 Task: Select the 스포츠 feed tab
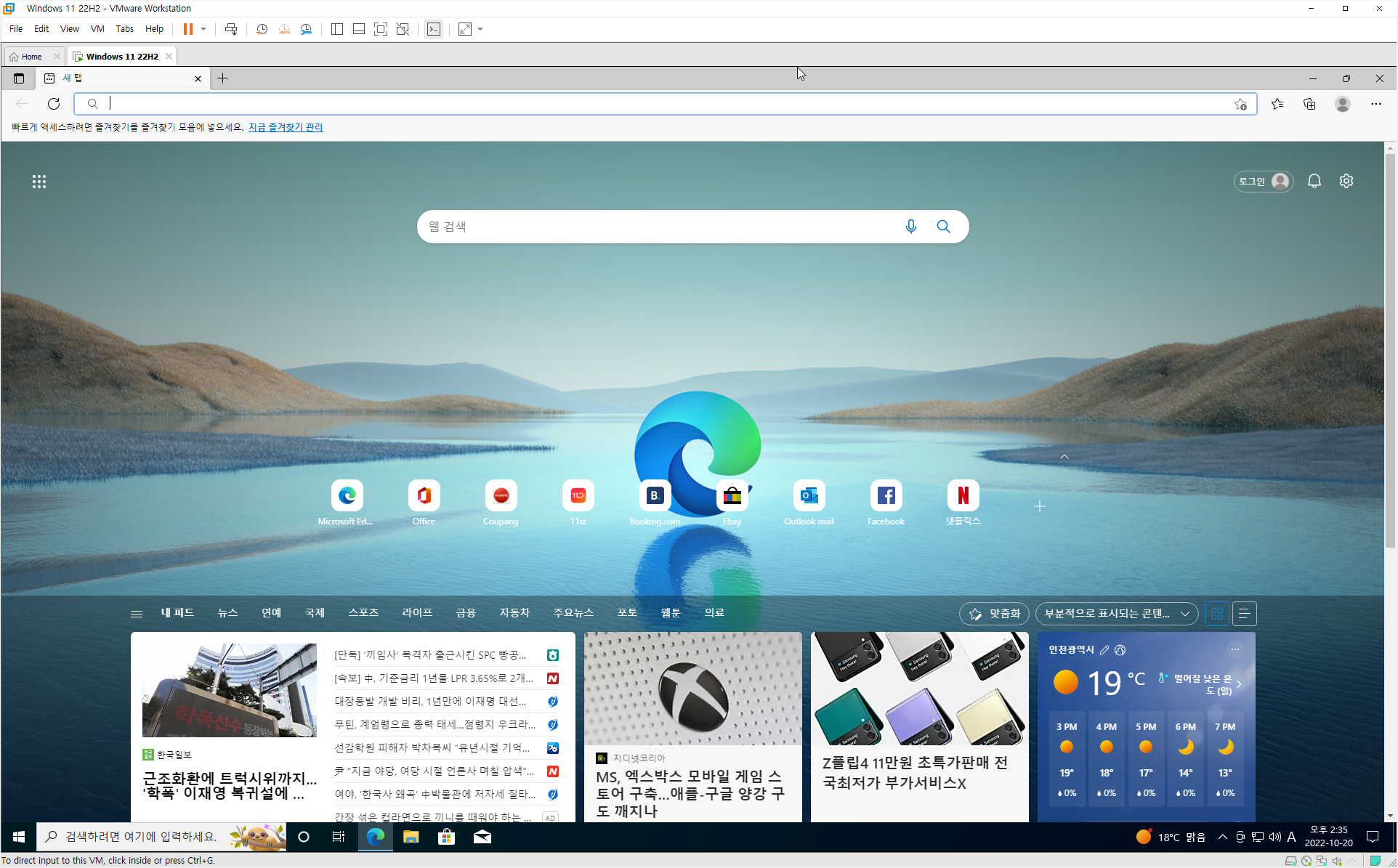coord(363,613)
